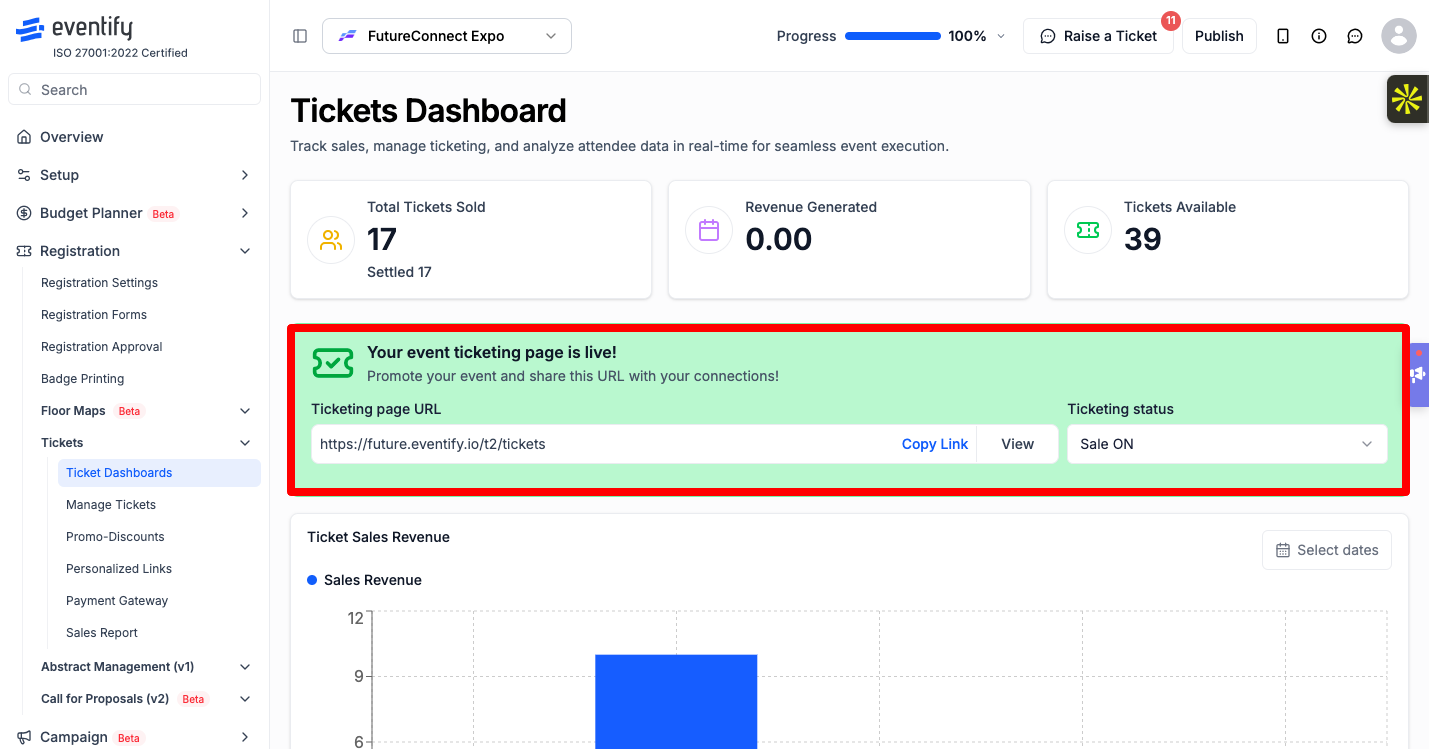Expand Call for Proposals (v2) chevron
This screenshot has height=749, width=1429.
tap(245, 699)
